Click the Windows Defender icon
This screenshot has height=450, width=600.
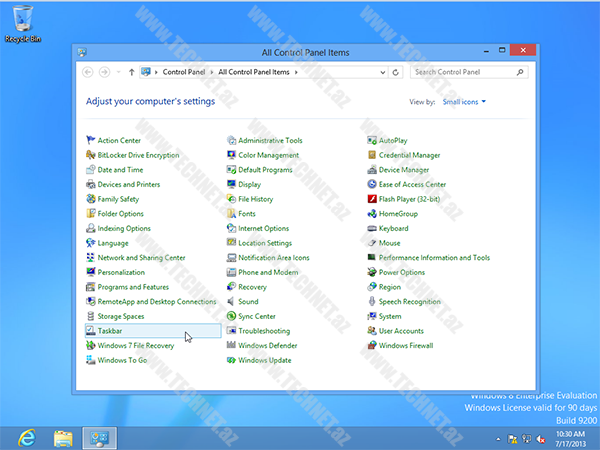[232, 345]
